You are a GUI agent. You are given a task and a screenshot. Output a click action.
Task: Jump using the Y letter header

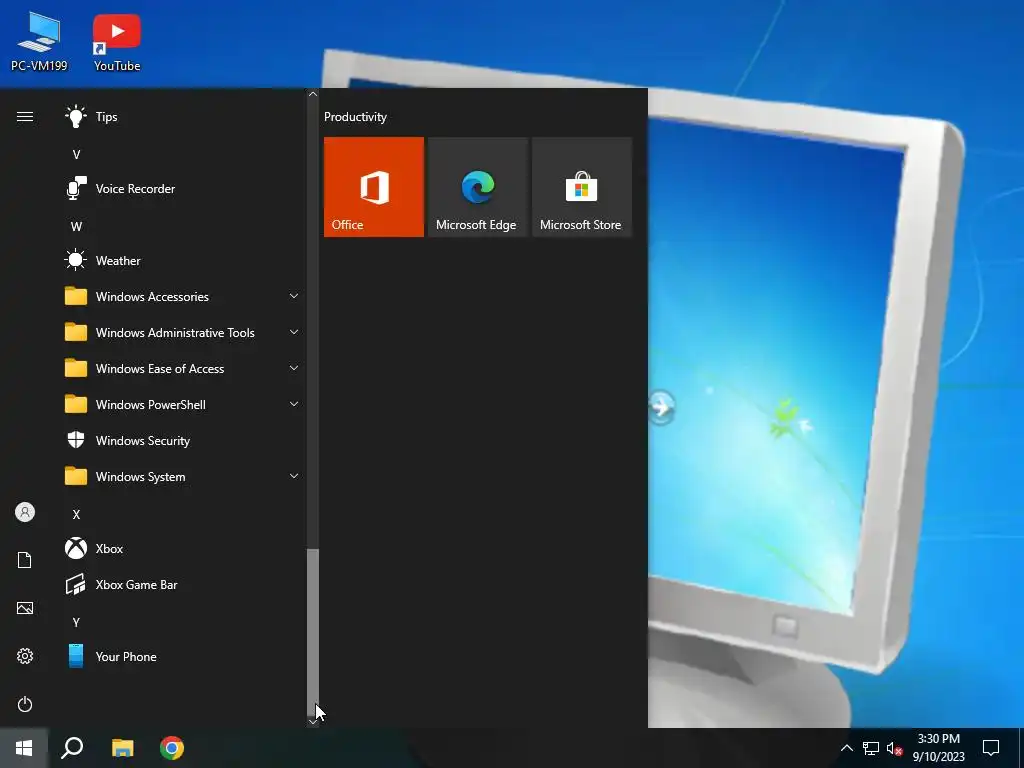click(x=76, y=622)
